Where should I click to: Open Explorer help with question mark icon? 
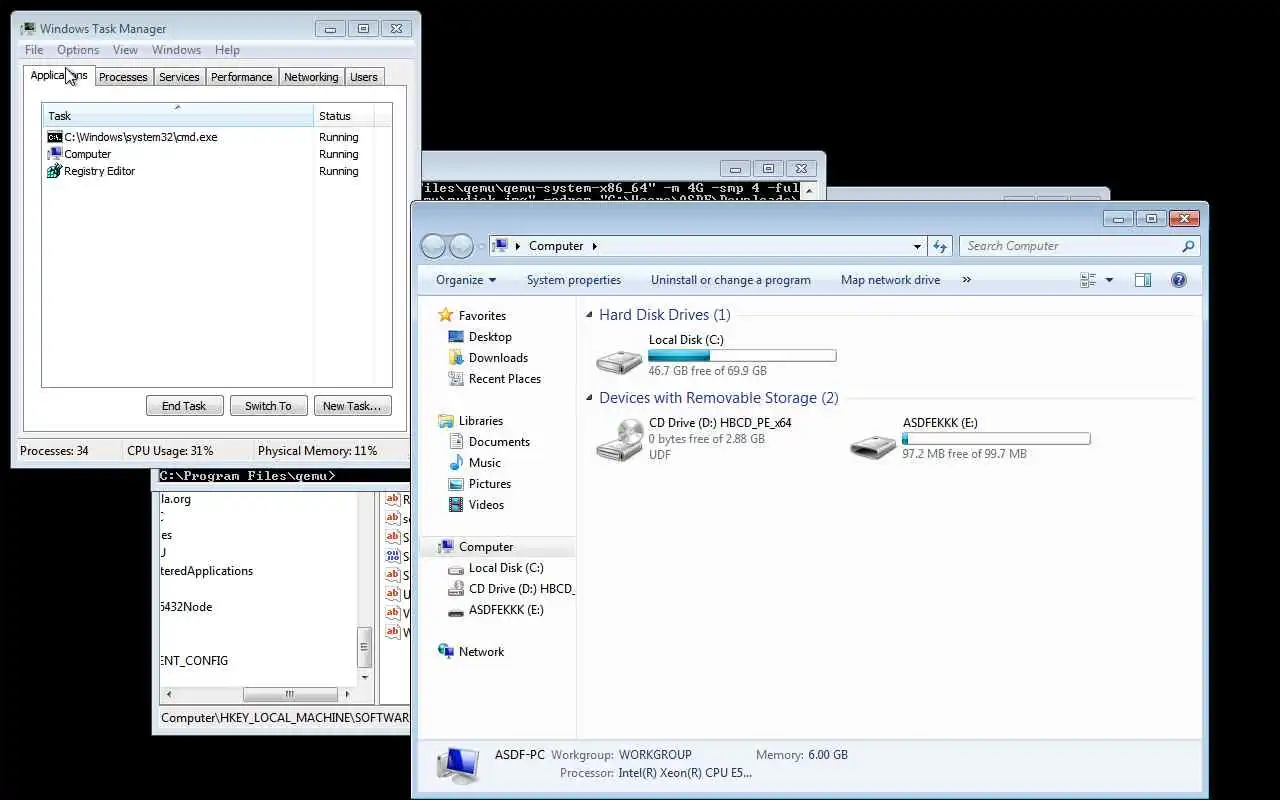1179,280
